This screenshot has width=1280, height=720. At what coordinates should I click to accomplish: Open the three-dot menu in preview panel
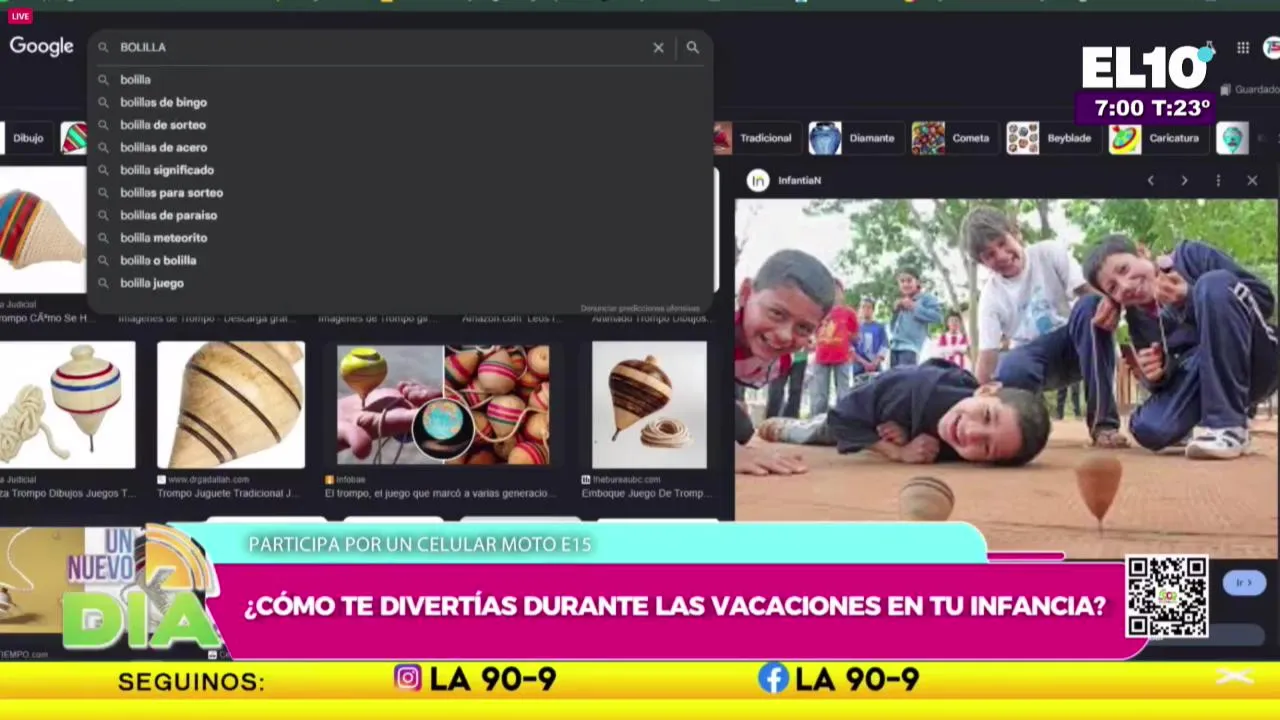[1218, 180]
